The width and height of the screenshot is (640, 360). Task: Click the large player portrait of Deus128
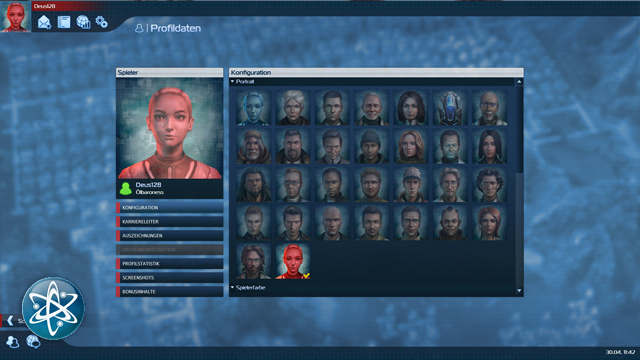tap(169, 128)
